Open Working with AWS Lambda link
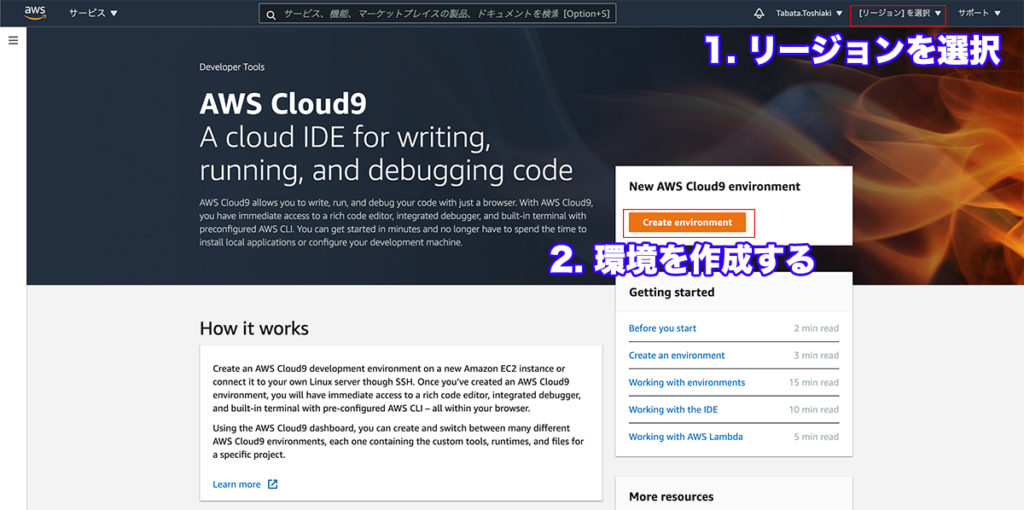Screen dimensions: 1024x510 pyautogui.click(x=685, y=436)
